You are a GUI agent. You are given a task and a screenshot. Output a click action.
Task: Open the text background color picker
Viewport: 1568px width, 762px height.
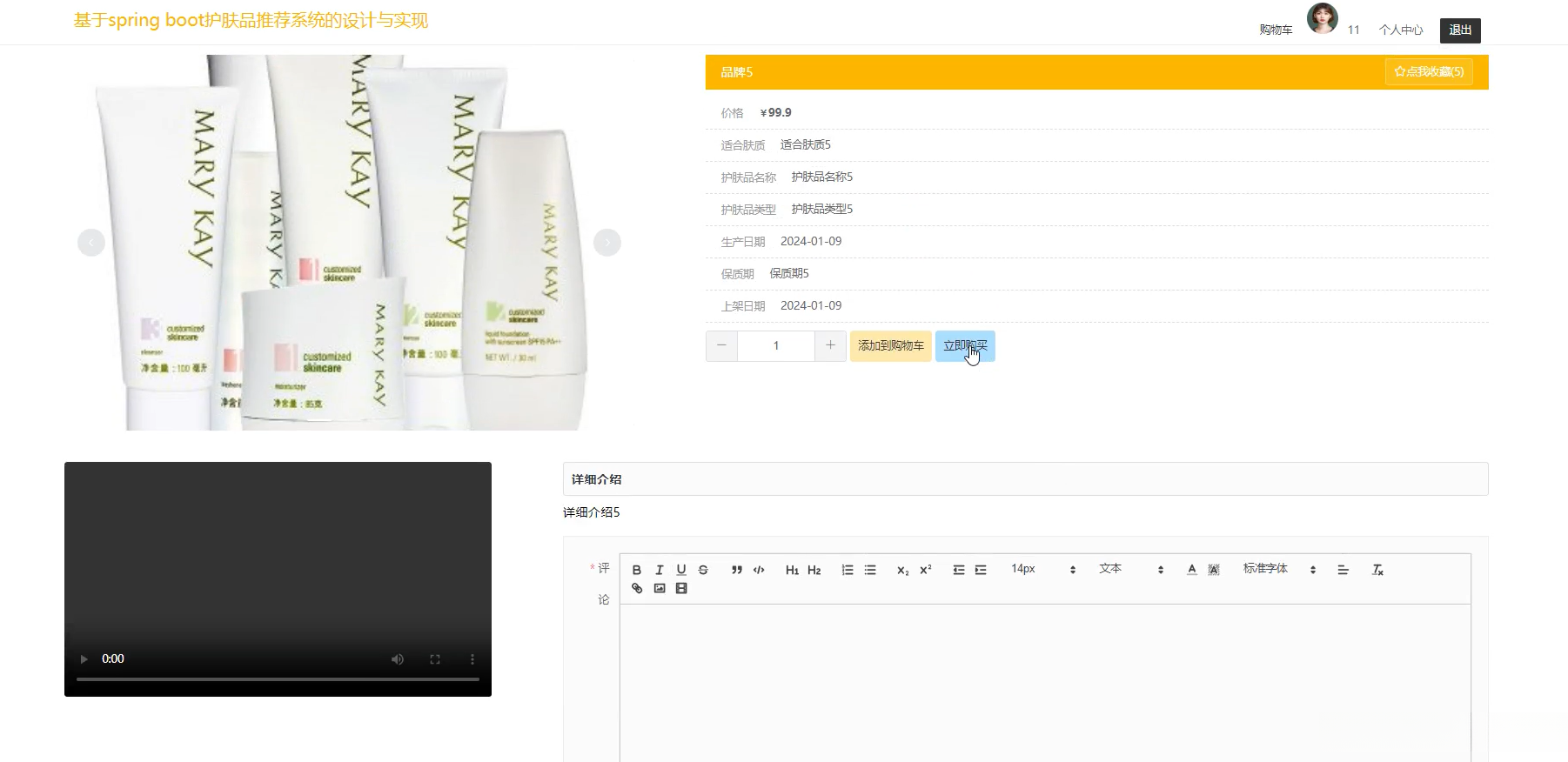tap(1214, 570)
